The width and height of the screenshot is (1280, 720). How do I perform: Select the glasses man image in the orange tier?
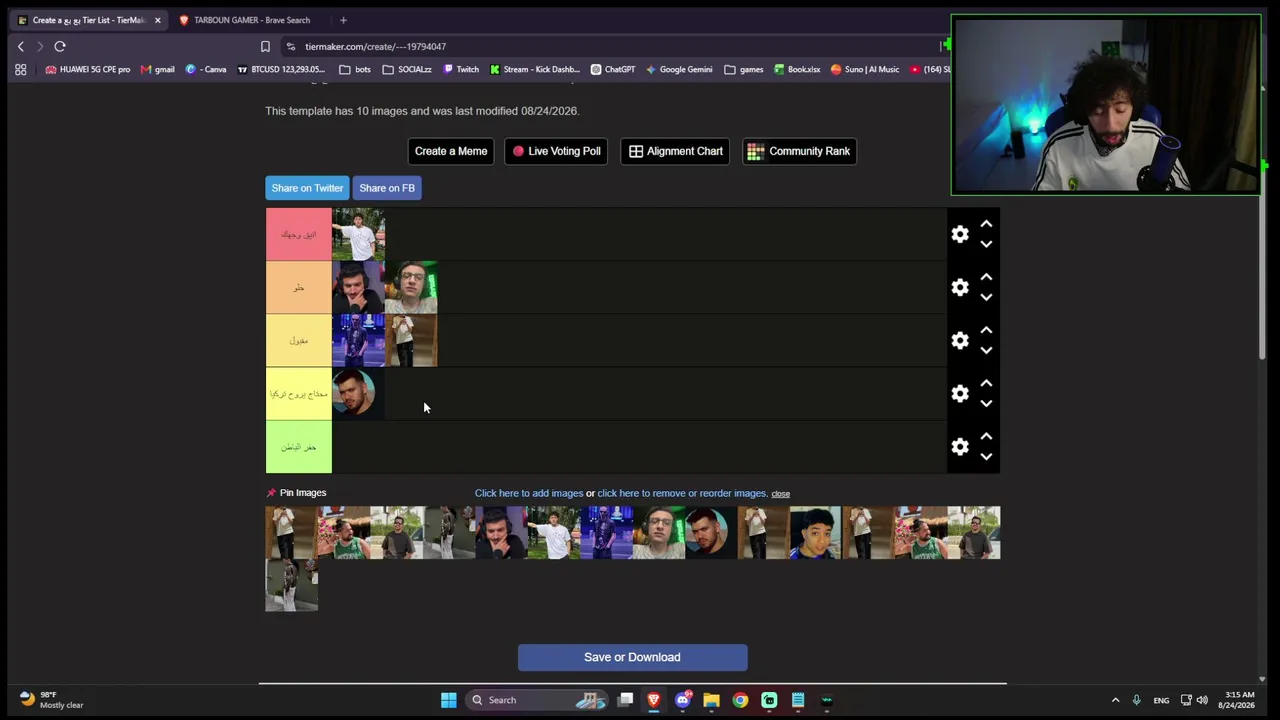coord(411,287)
